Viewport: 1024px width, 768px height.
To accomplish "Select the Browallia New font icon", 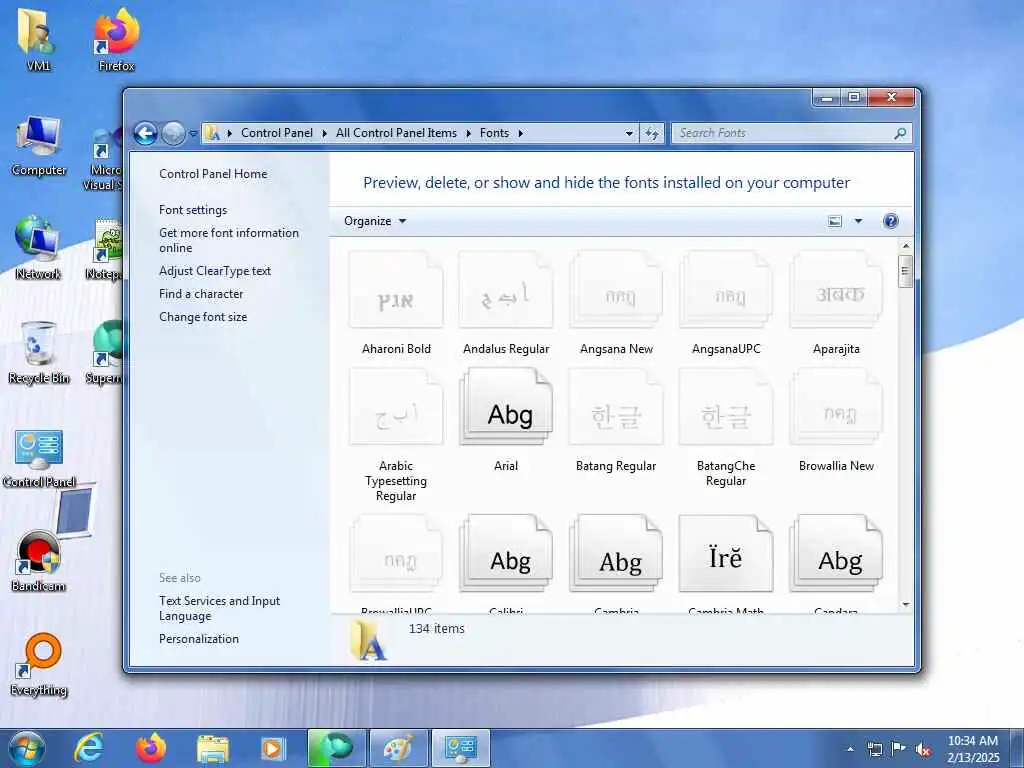I will [x=836, y=408].
